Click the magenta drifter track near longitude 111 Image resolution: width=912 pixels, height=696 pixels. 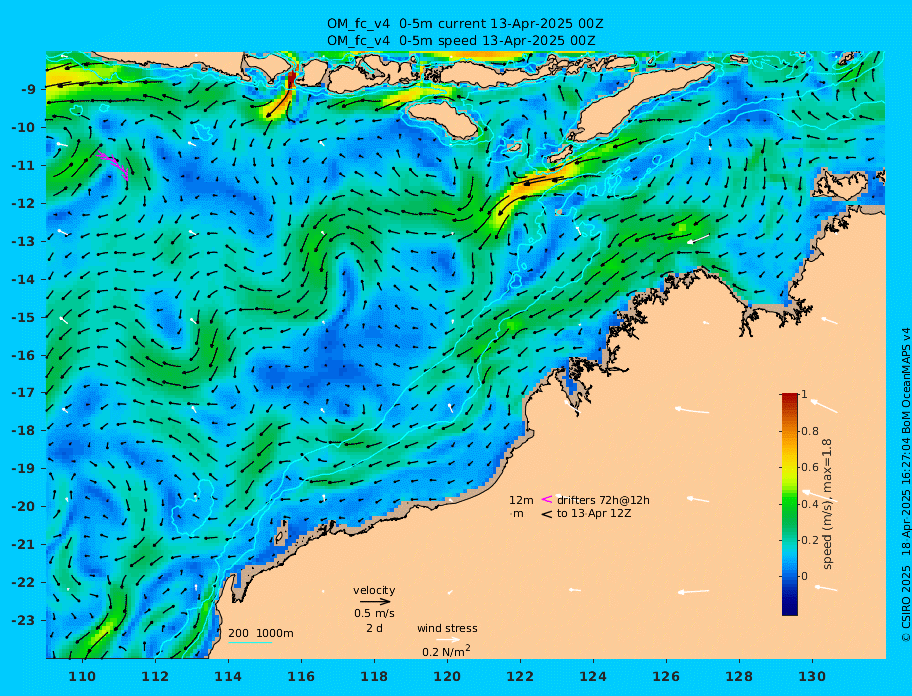(x=113, y=165)
